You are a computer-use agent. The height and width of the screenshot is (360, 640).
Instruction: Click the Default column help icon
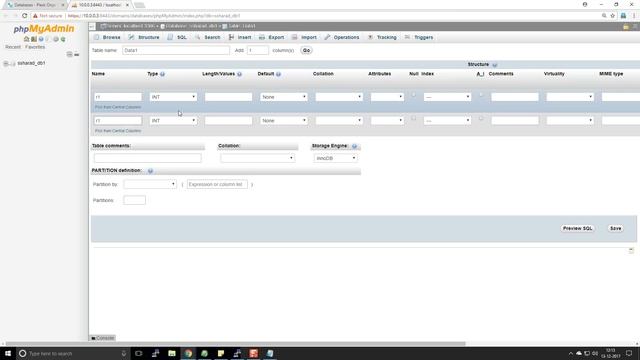coord(278,74)
